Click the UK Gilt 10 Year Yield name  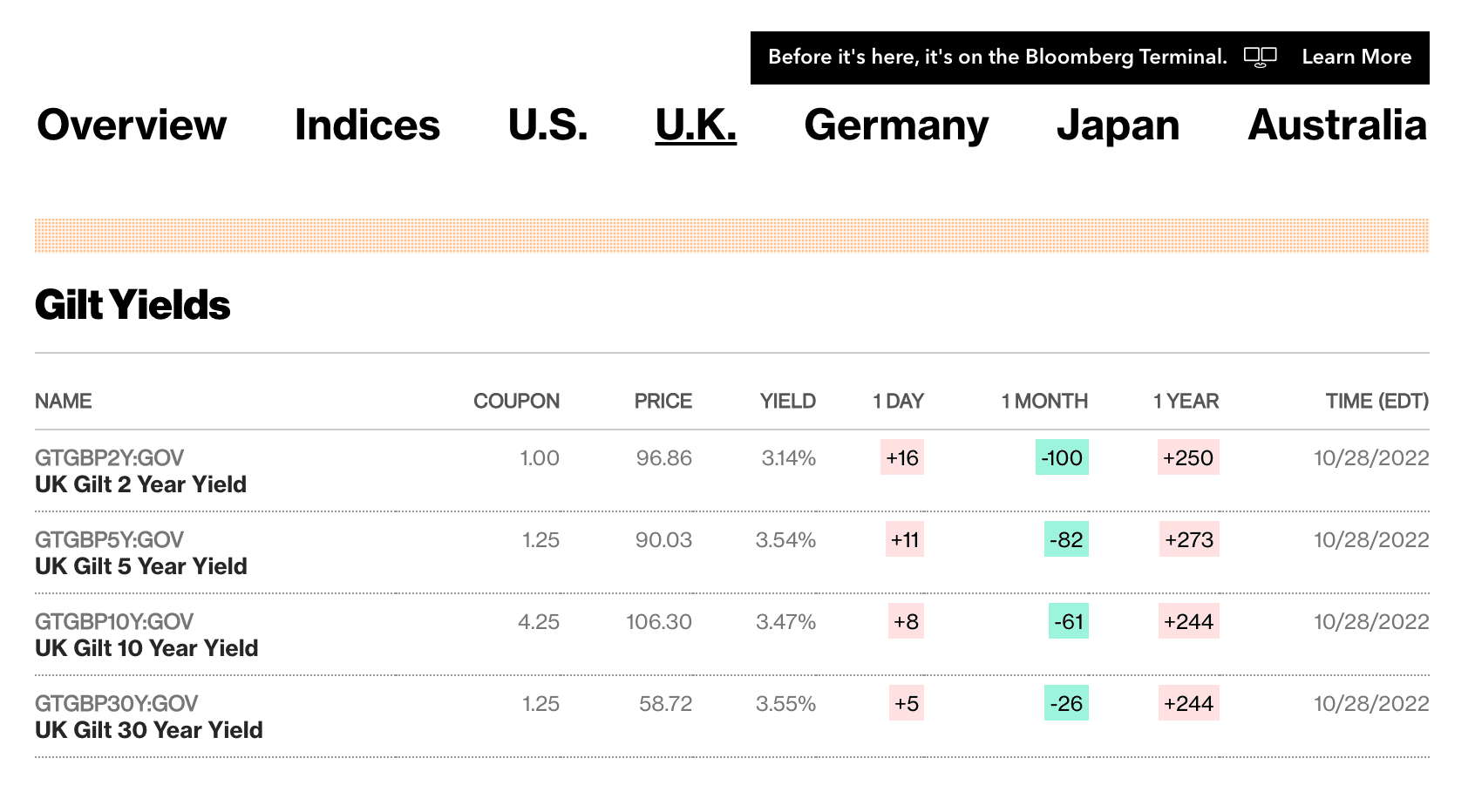click(x=146, y=648)
